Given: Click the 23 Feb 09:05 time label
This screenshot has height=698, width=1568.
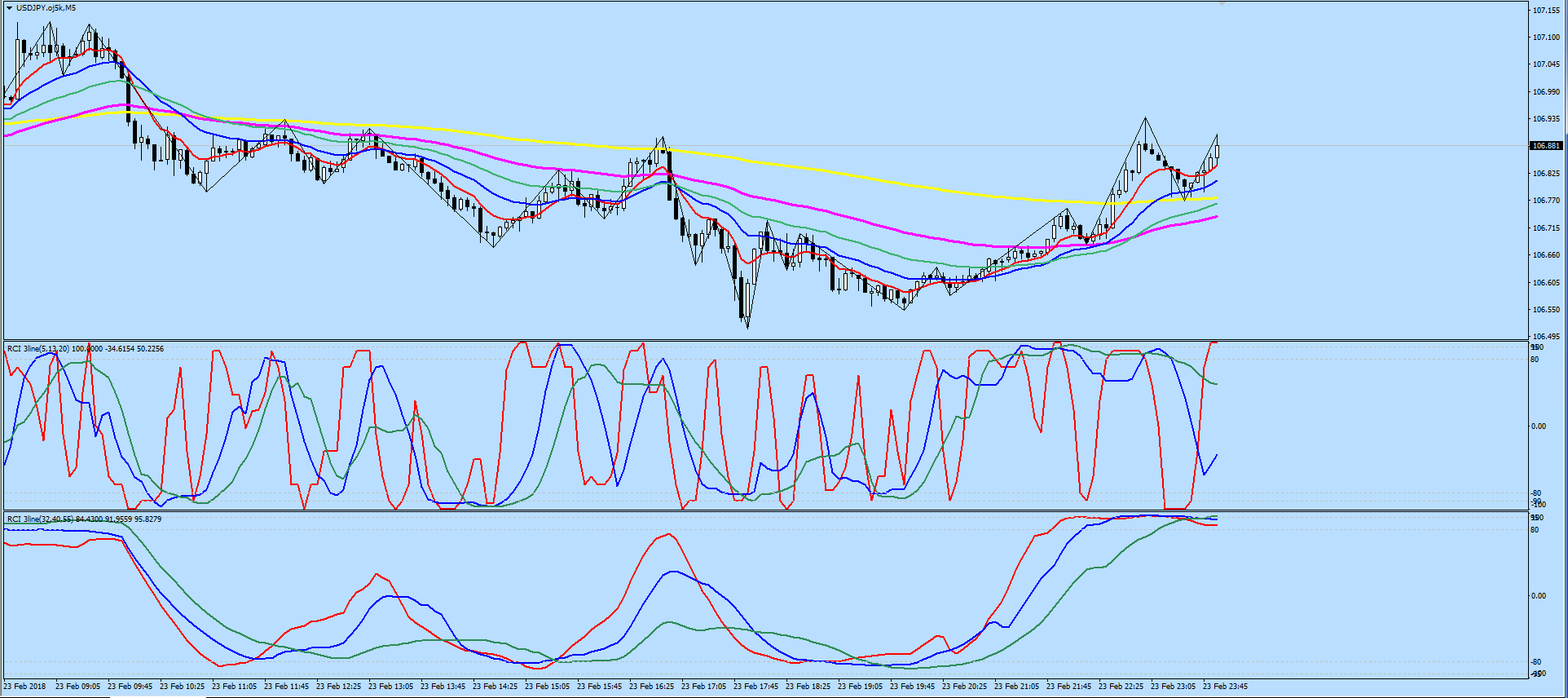Looking at the screenshot, I should pos(77,687).
